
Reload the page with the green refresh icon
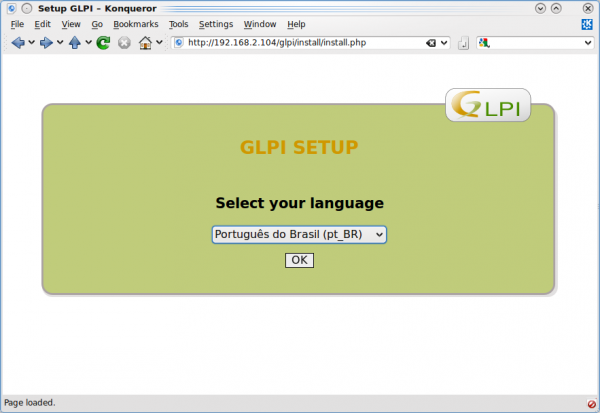point(103,42)
